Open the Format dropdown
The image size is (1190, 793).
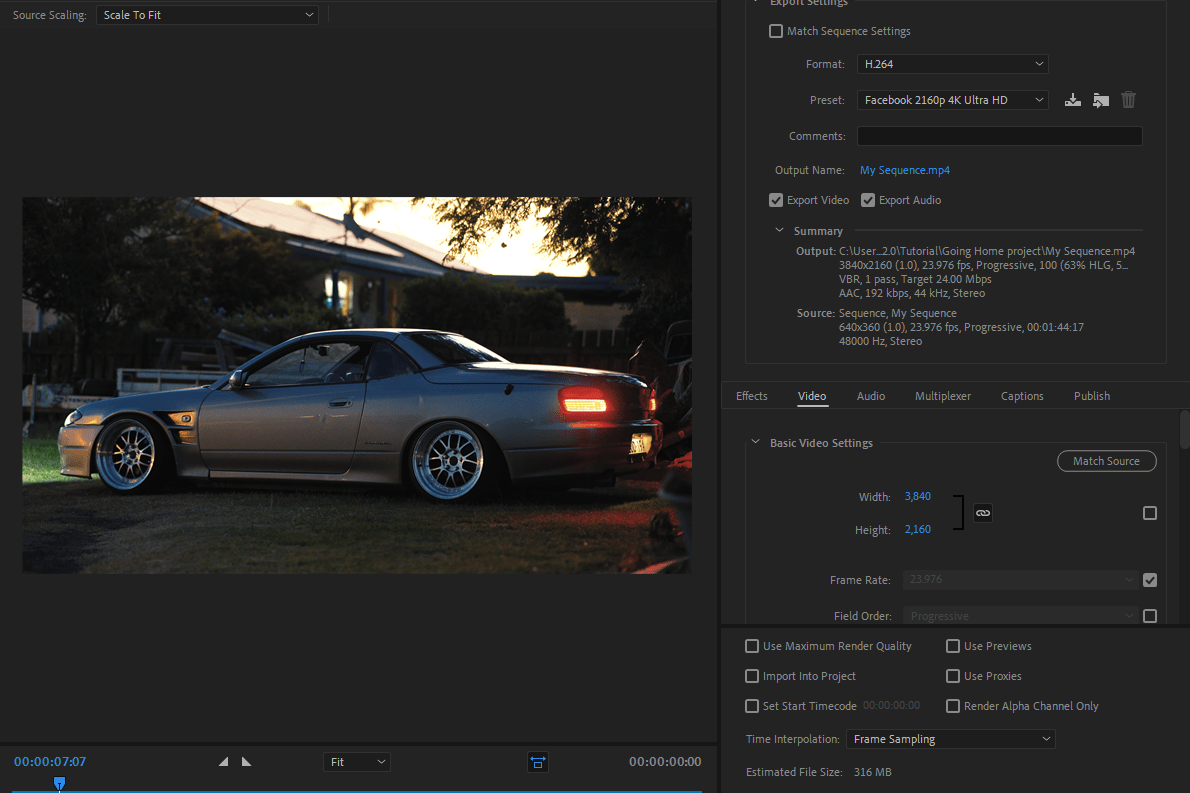pos(952,64)
